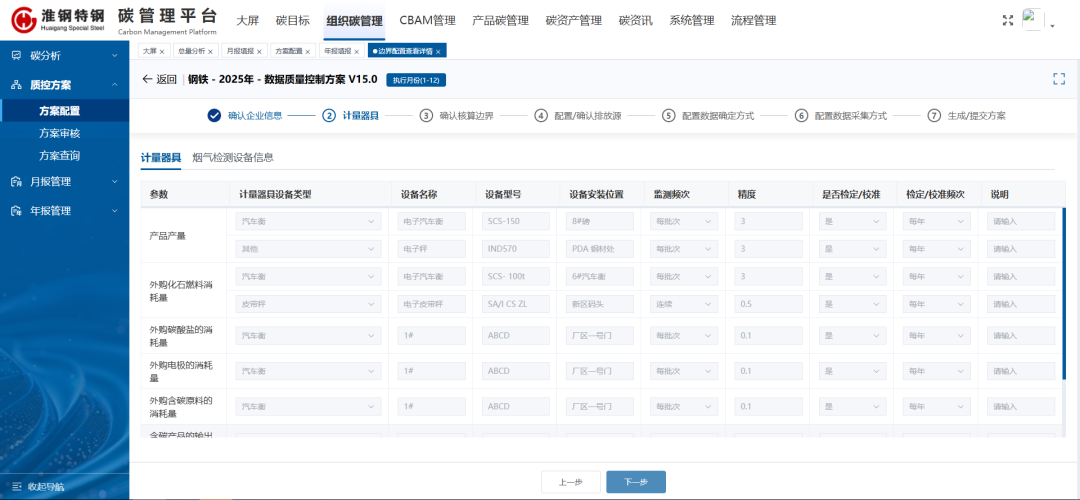
Task: Collapse the 质控方案 sidebar chevron
Action: pos(114,85)
